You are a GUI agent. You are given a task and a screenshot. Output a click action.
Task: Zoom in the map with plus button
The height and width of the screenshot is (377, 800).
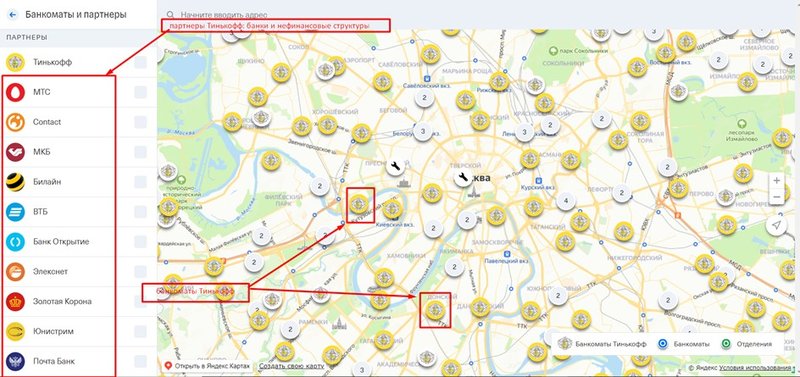(x=777, y=181)
